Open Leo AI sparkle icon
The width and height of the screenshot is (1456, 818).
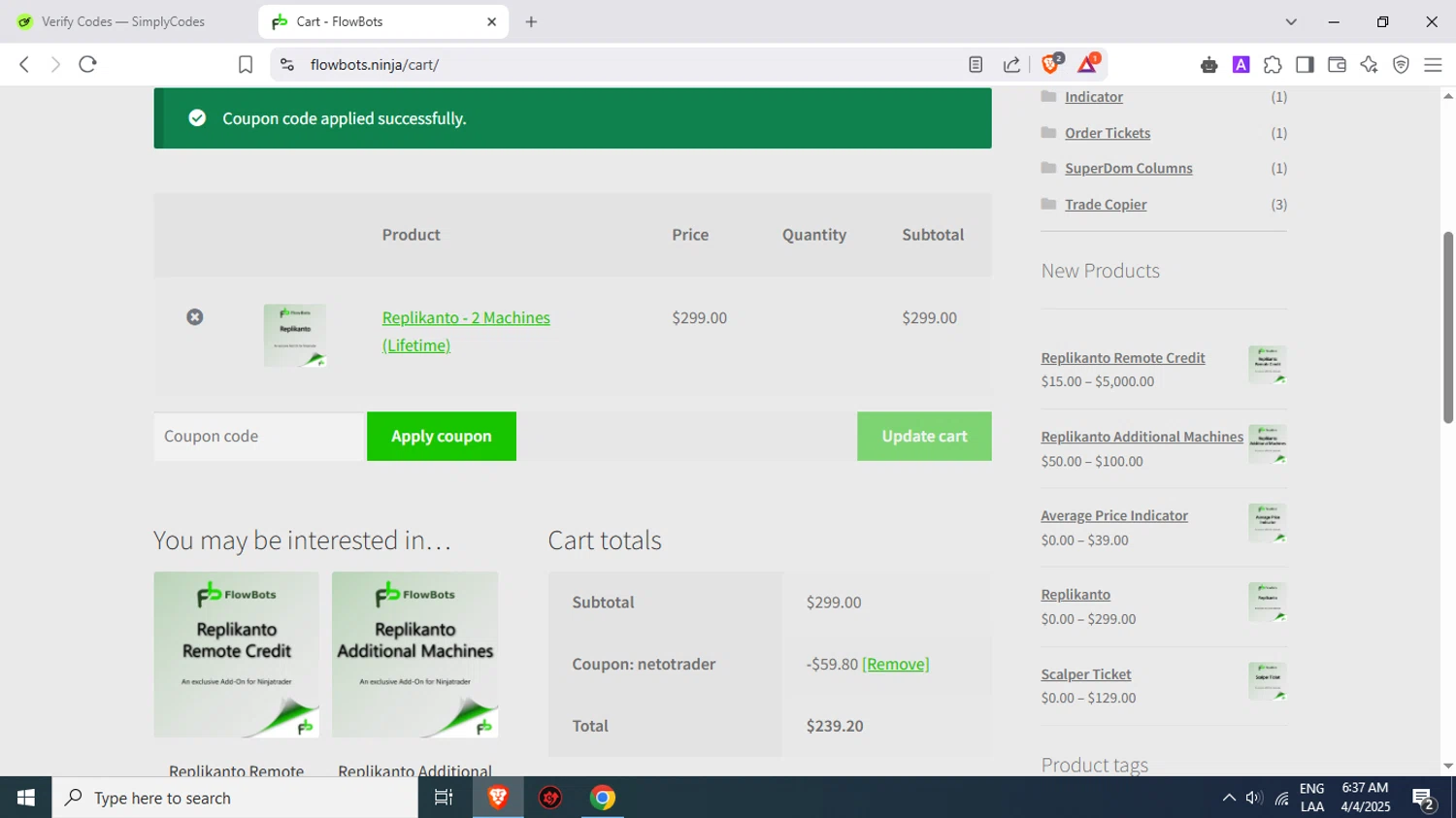[1369, 65]
